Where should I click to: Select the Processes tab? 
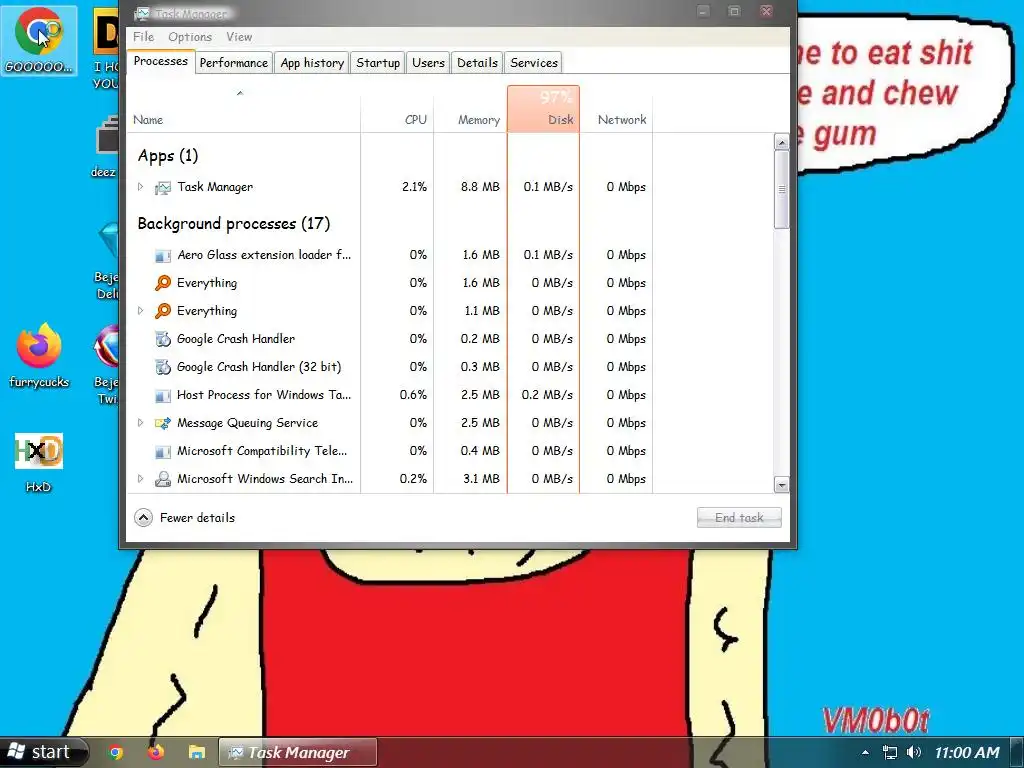point(161,61)
